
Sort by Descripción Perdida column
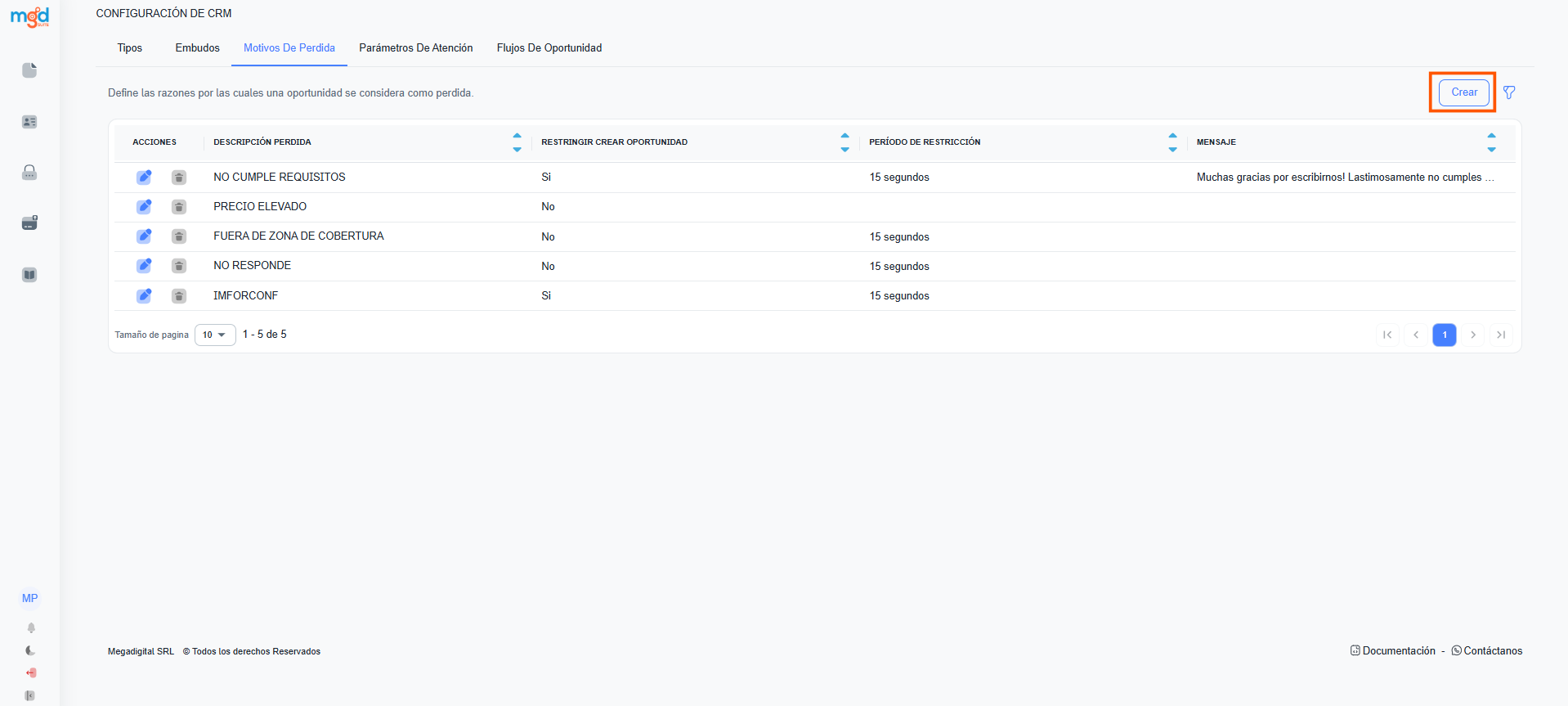(x=517, y=142)
